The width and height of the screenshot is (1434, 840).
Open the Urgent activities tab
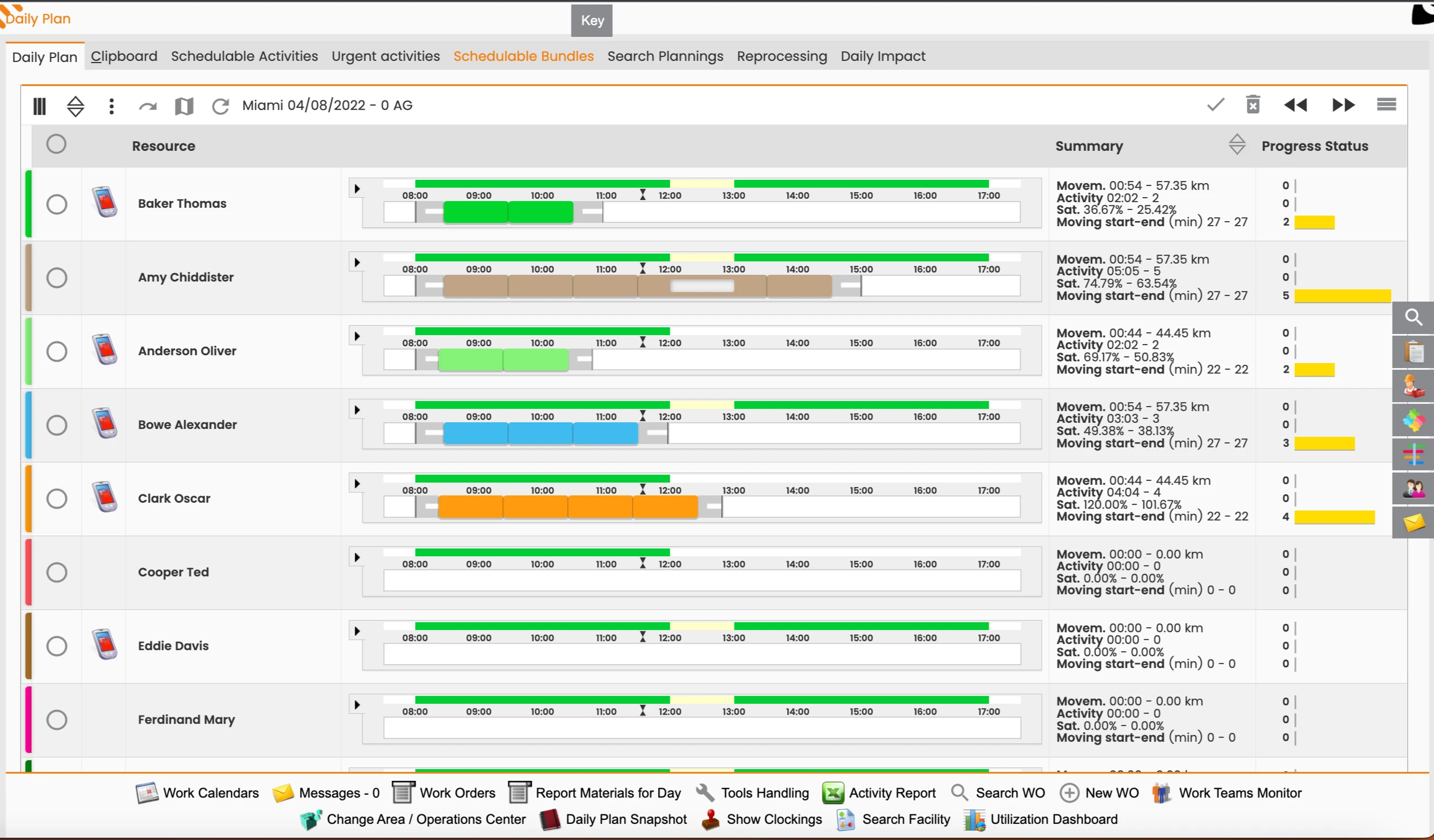pos(386,56)
